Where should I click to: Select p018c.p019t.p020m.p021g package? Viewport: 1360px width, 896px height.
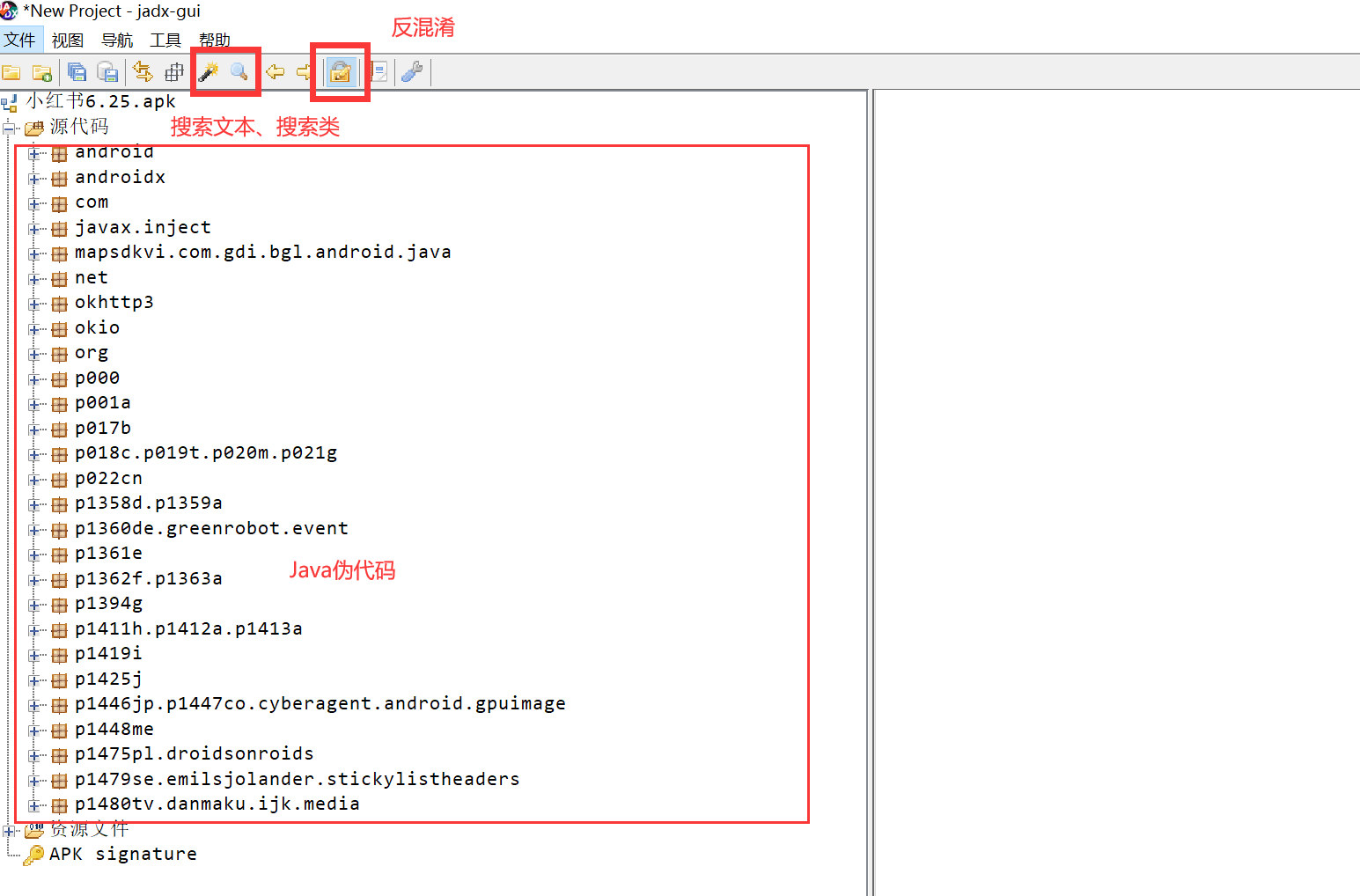[x=206, y=453]
